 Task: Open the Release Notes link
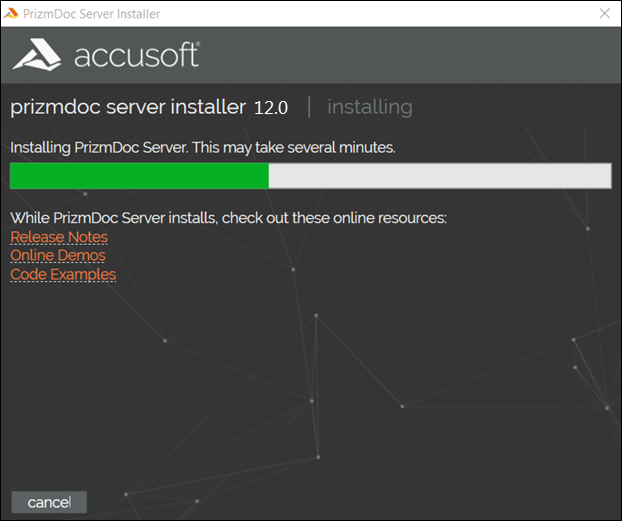pos(59,237)
